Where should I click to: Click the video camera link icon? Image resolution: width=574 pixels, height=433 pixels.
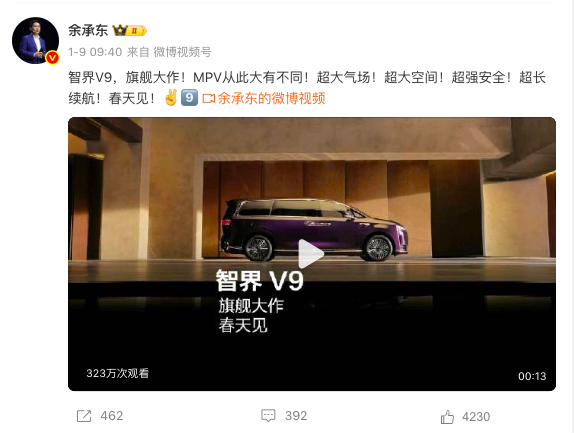(x=209, y=98)
